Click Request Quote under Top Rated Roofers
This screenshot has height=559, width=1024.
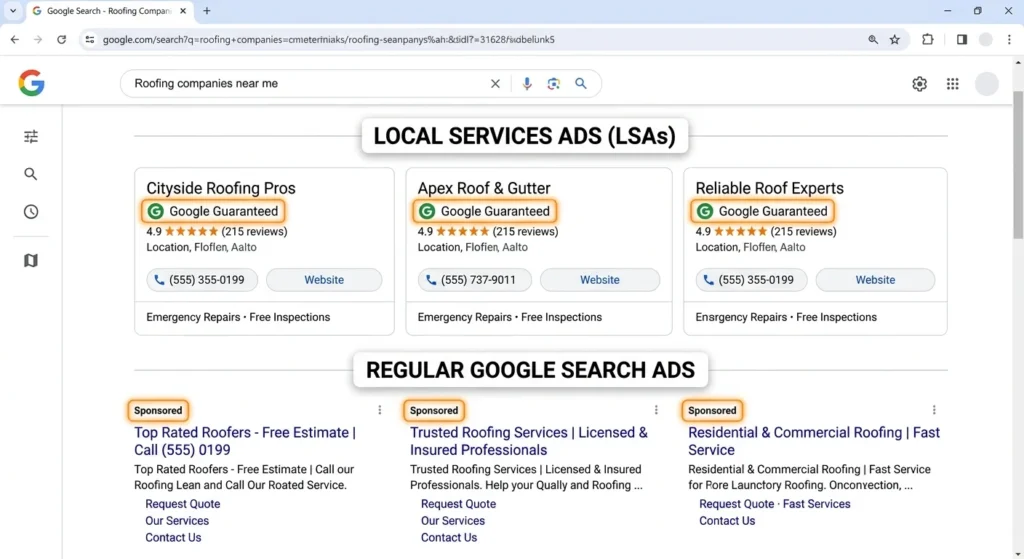point(182,504)
